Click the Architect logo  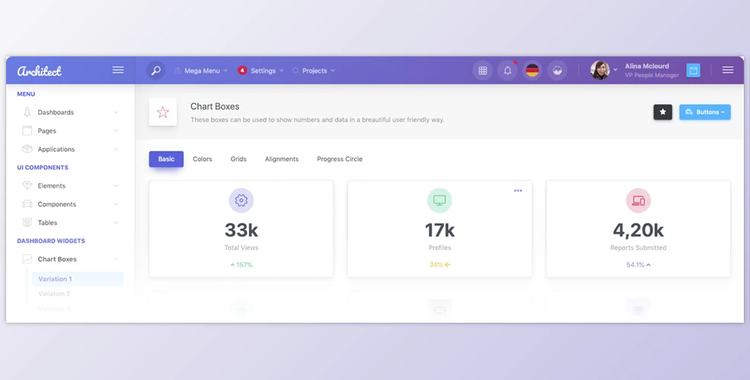[39, 71]
